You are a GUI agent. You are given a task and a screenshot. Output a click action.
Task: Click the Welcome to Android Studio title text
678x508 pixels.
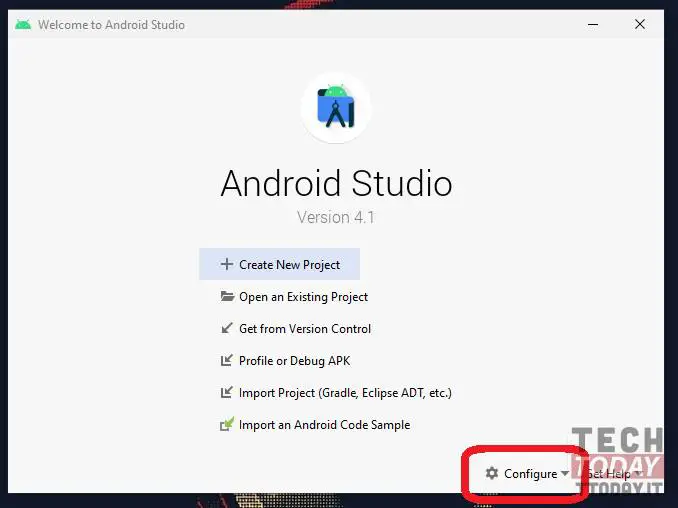pos(112,25)
